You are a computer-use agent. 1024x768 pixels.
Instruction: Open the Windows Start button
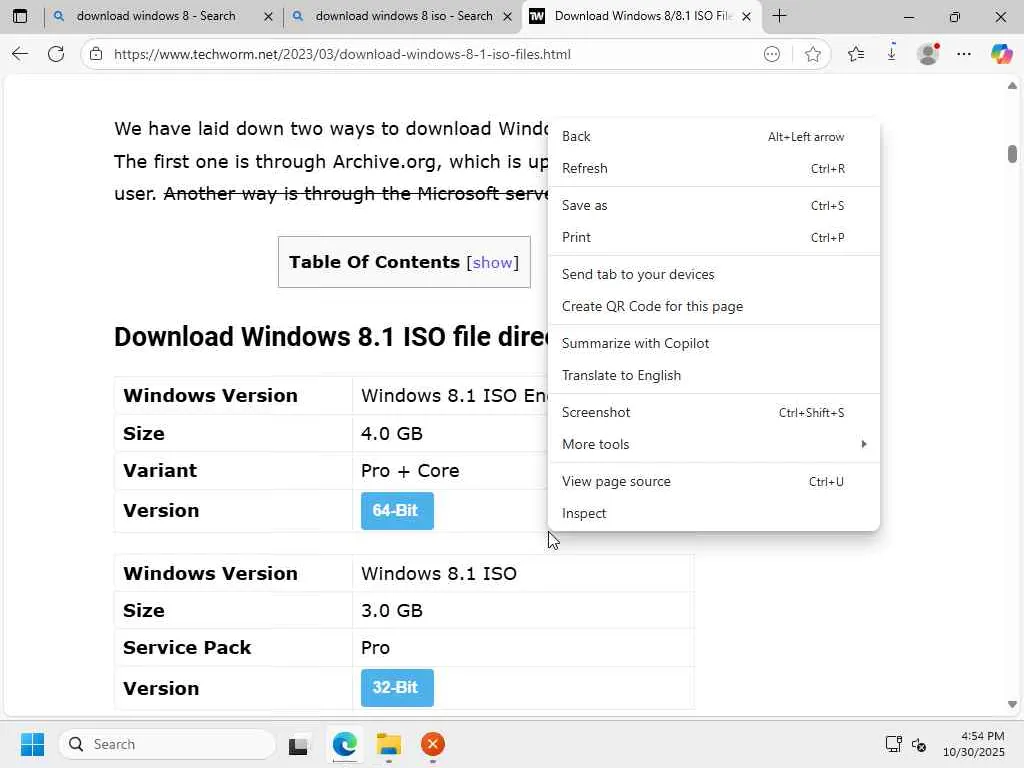pyautogui.click(x=32, y=744)
